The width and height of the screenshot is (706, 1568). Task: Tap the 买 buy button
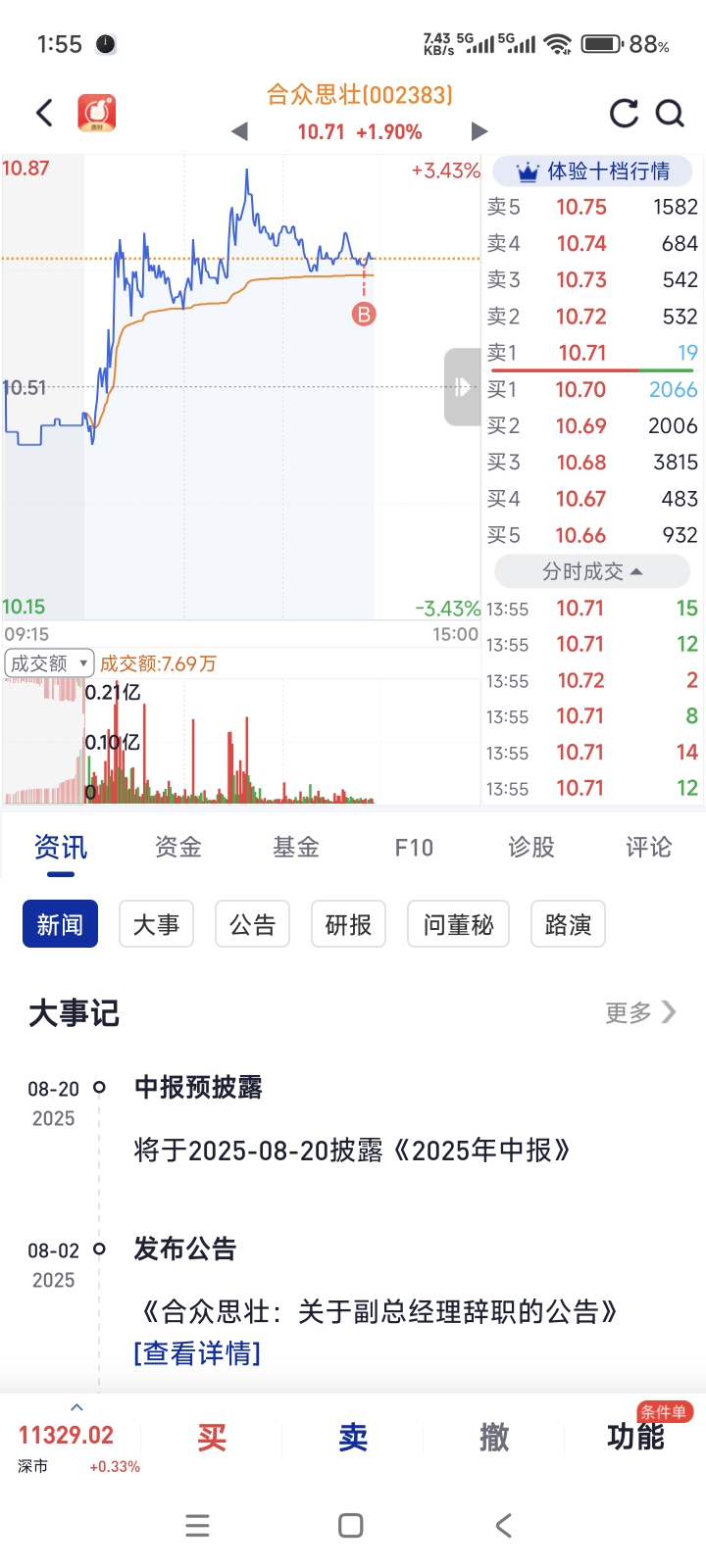[212, 1438]
